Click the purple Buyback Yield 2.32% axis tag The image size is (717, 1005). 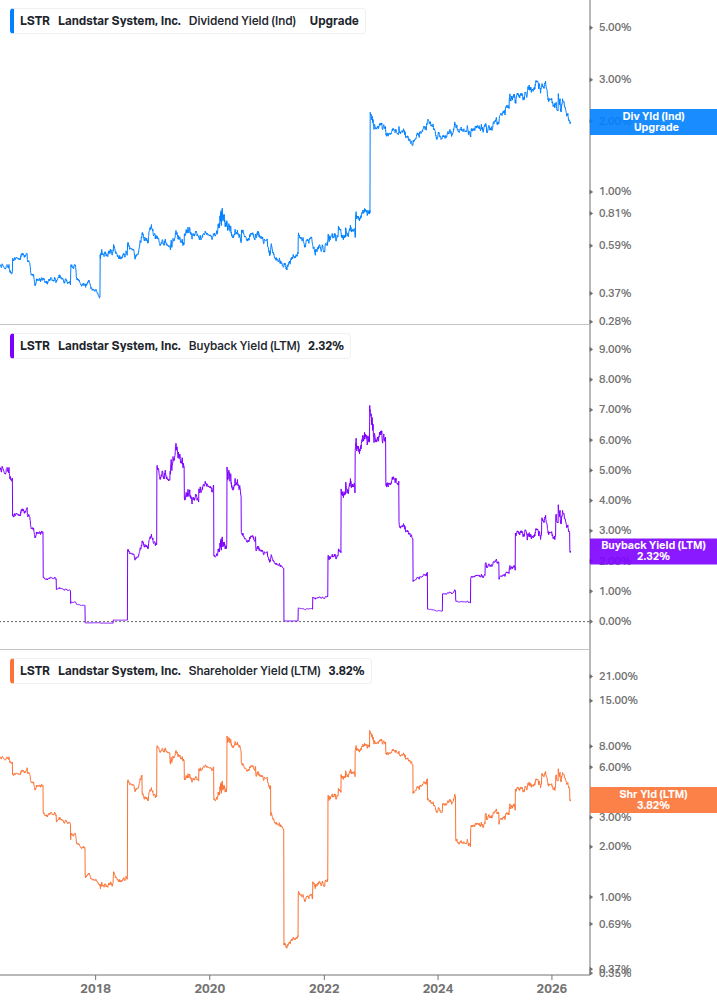pyautogui.click(x=653, y=551)
